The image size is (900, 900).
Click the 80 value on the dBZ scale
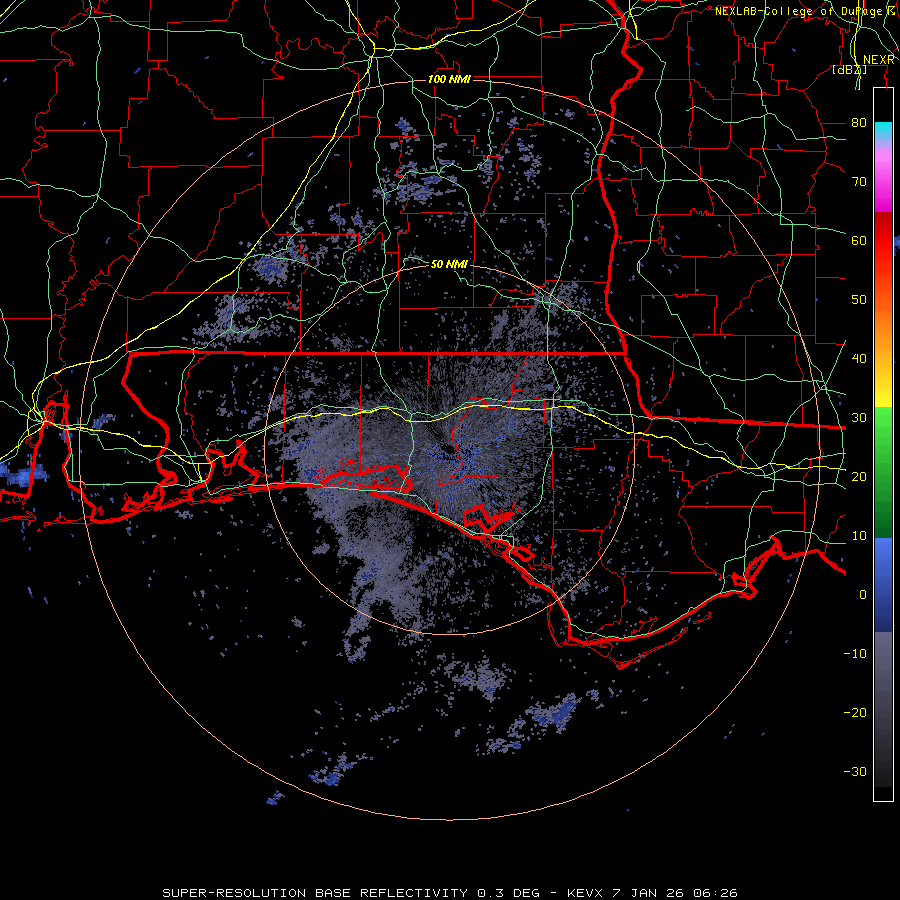(x=859, y=122)
